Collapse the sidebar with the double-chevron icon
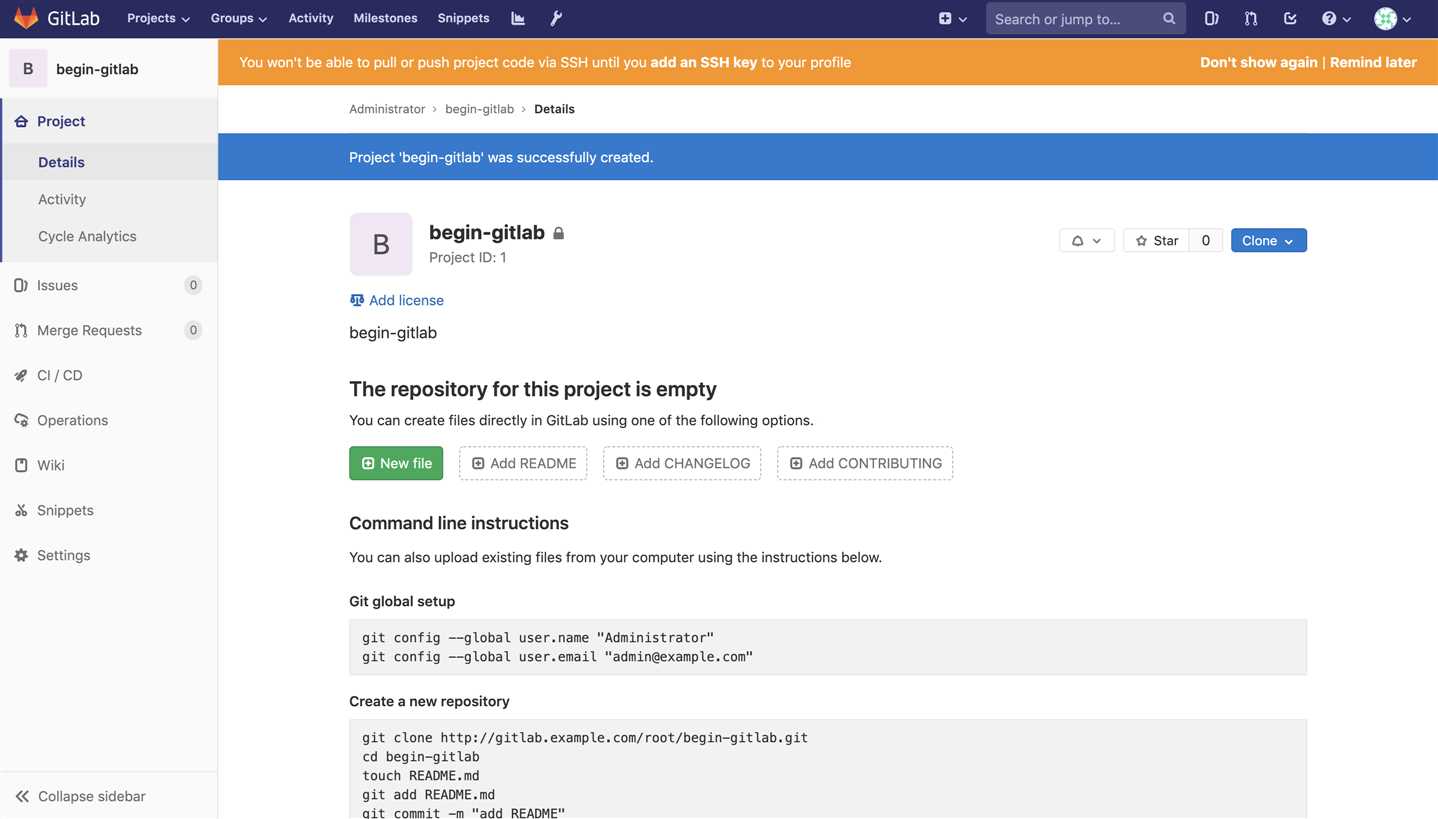Image resolution: width=1438 pixels, height=819 pixels. [x=22, y=796]
